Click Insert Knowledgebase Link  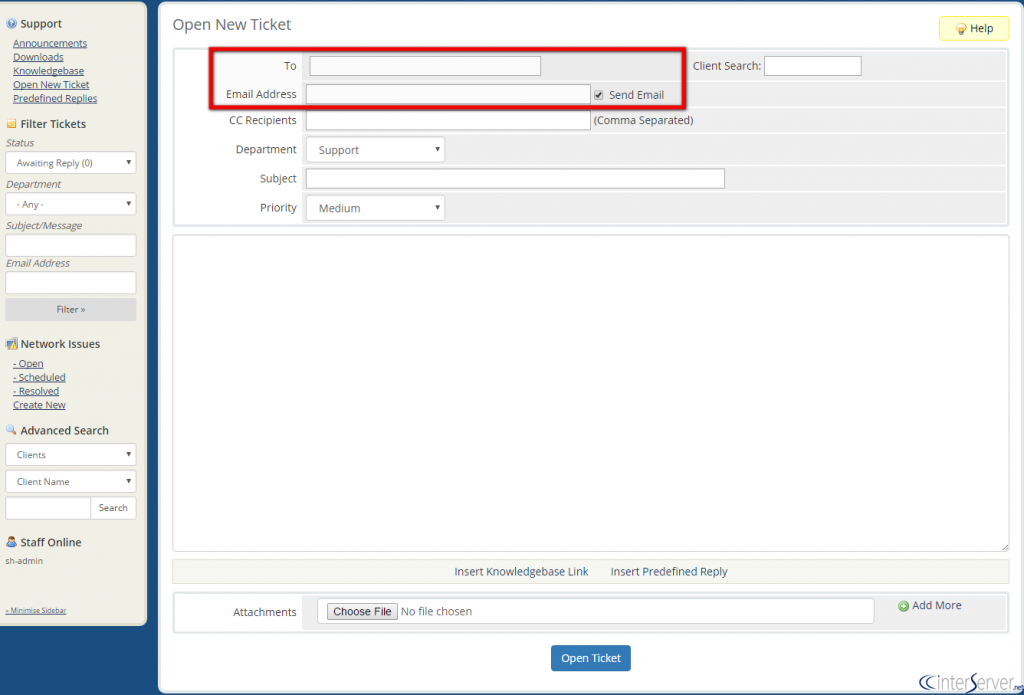[521, 572]
